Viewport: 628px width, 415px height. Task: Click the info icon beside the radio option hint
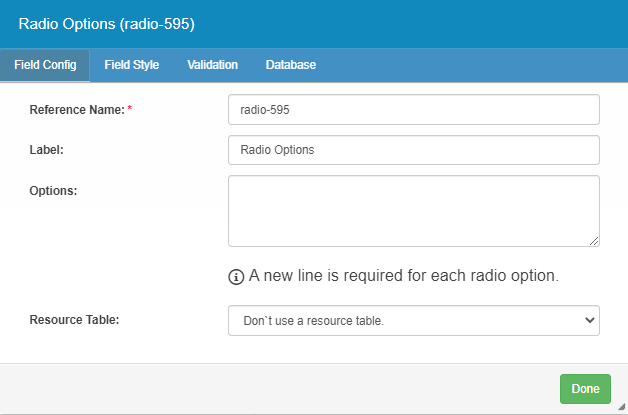pos(237,276)
